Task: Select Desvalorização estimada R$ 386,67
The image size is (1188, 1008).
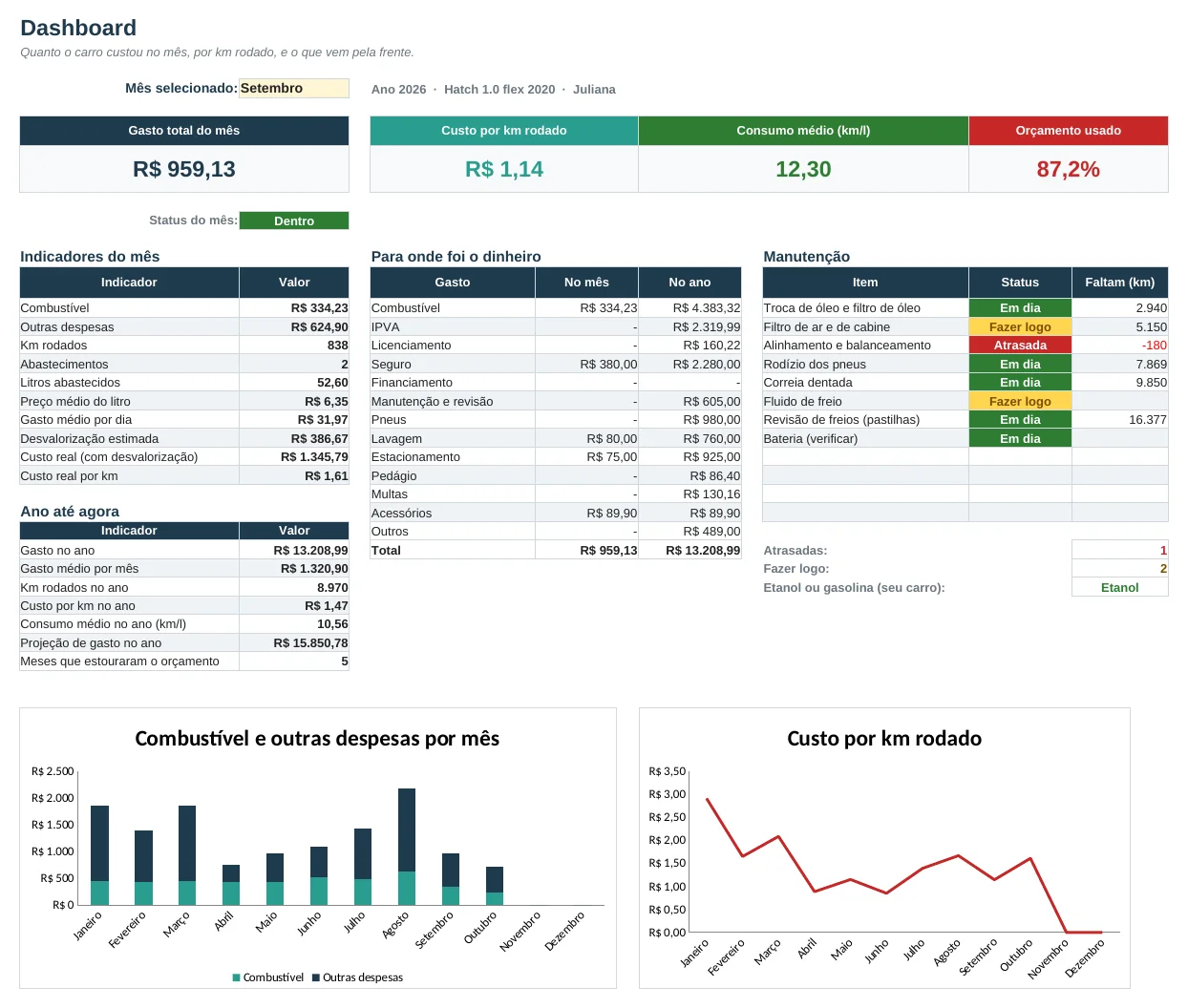Action: coord(294,439)
